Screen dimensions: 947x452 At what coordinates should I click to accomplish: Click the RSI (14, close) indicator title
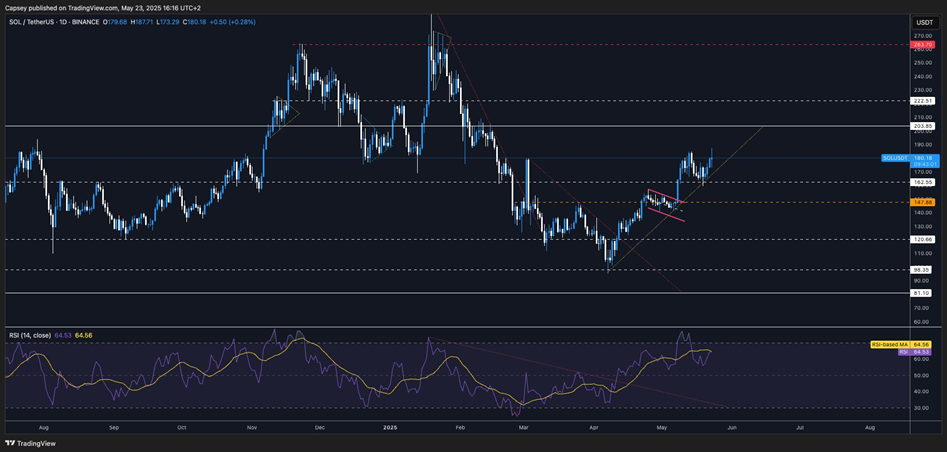[x=29, y=335]
